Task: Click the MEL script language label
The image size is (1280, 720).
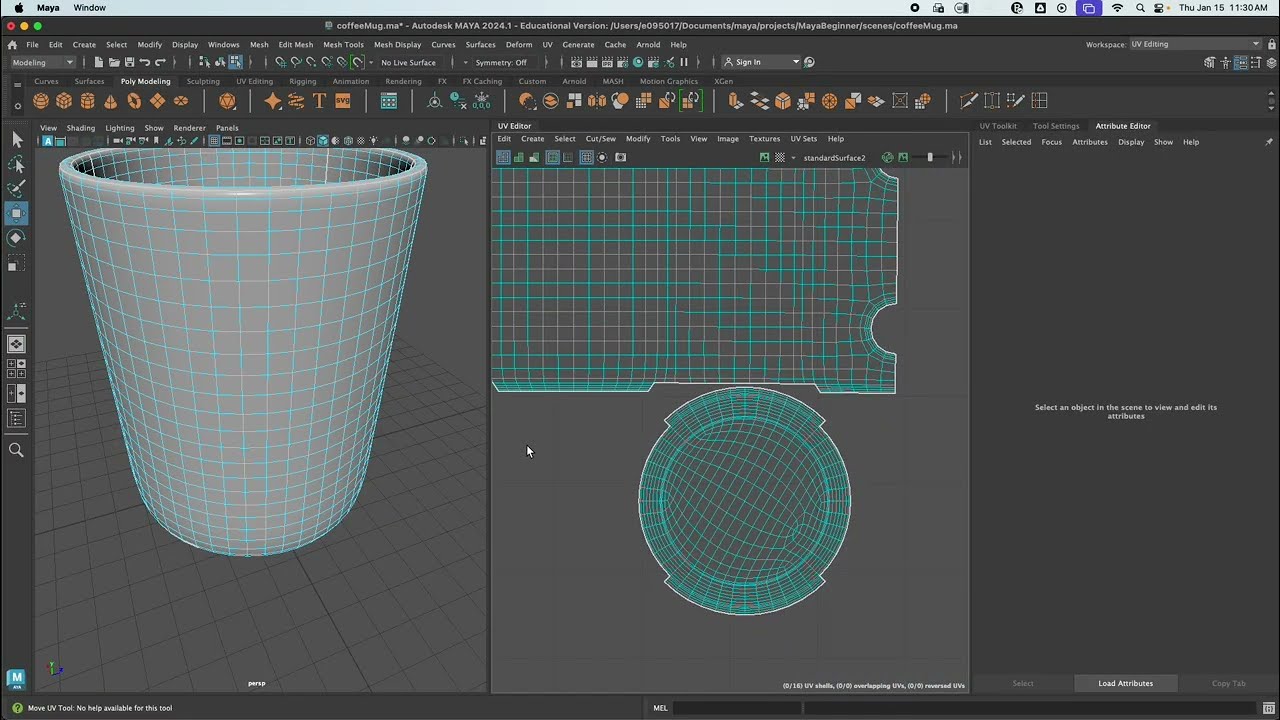Action: coord(660,708)
